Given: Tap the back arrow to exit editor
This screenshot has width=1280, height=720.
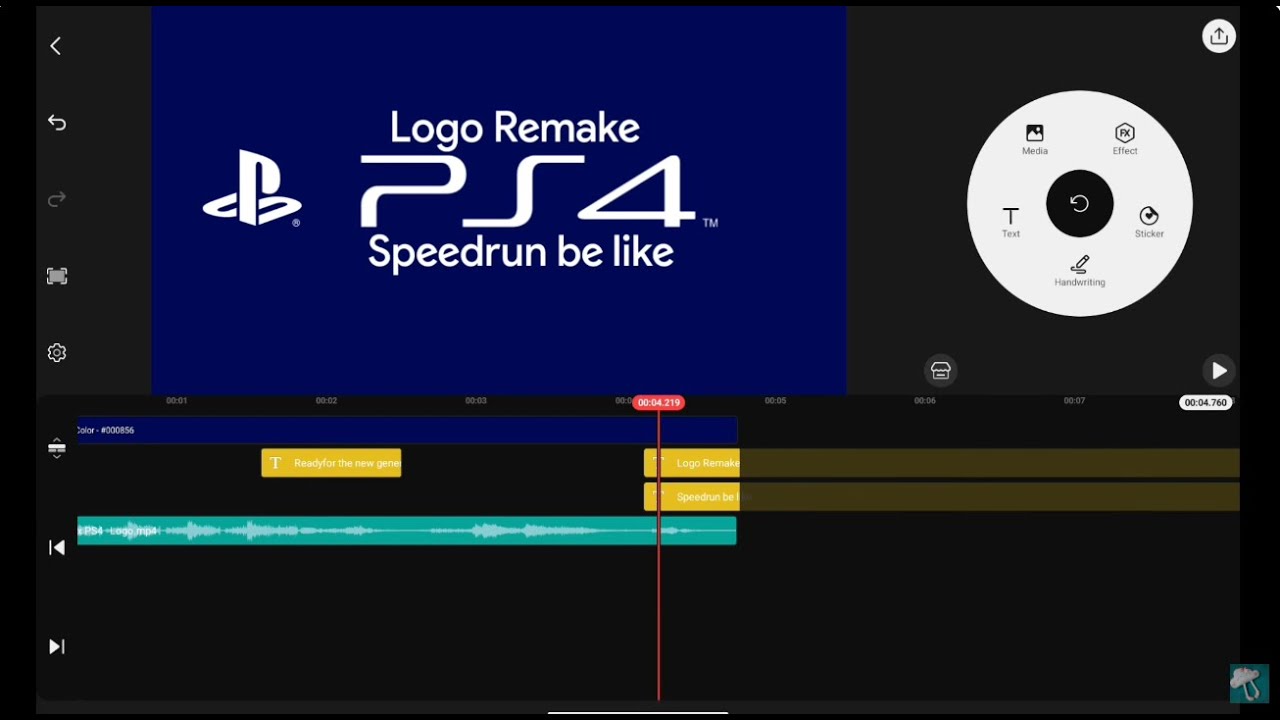Looking at the screenshot, I should pyautogui.click(x=56, y=46).
